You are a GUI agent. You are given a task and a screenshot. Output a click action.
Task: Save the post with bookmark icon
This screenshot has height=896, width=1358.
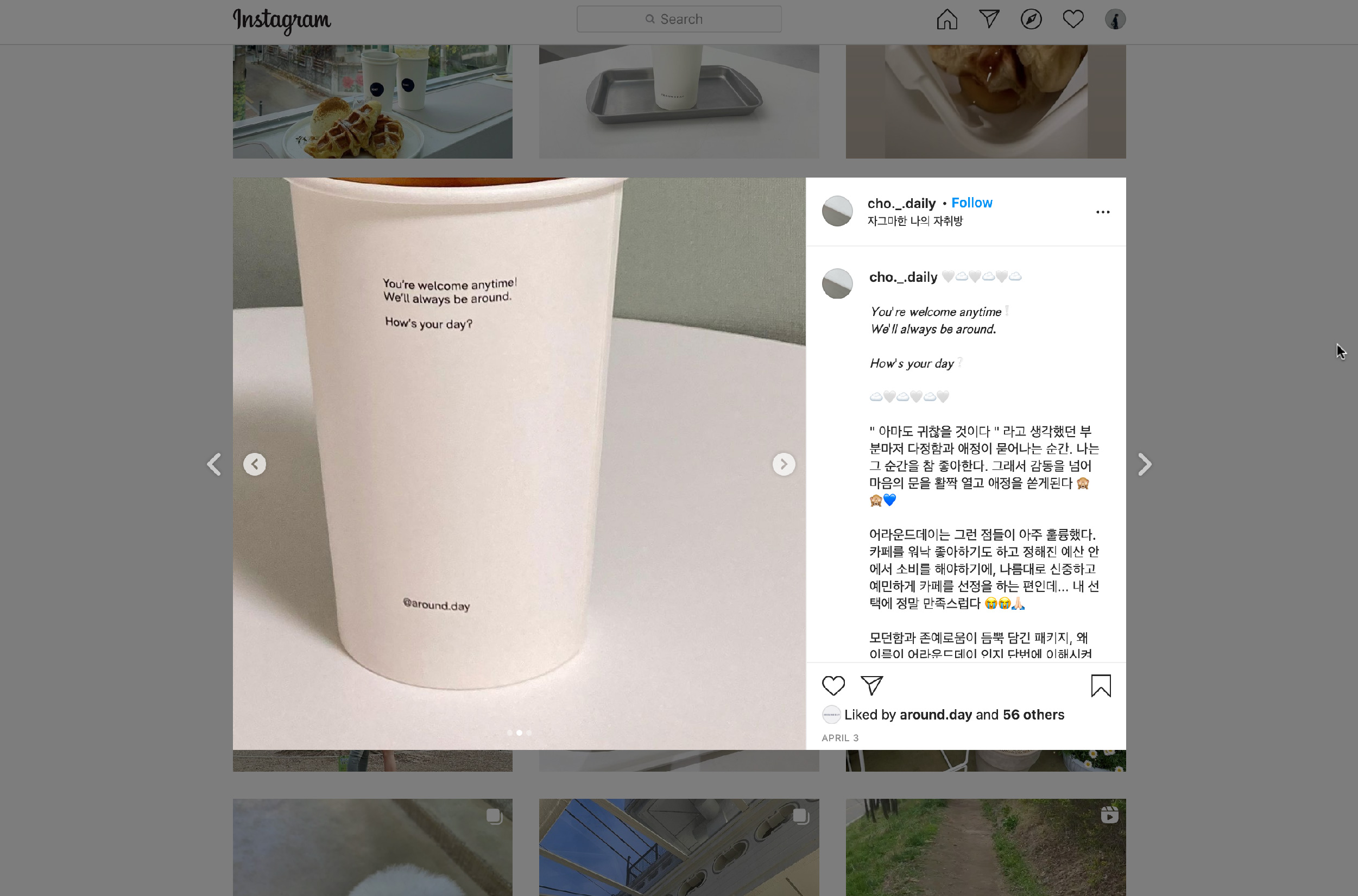tap(1100, 686)
